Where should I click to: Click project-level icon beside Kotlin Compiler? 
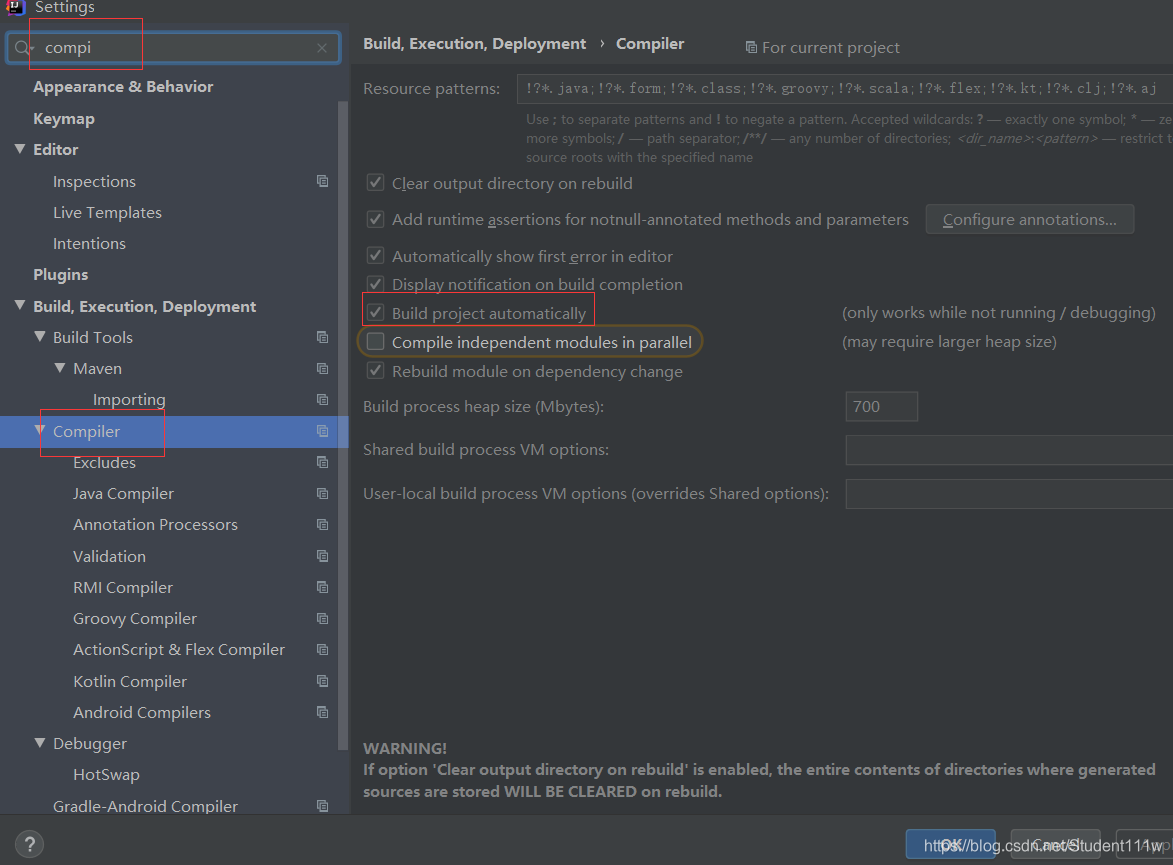322,681
